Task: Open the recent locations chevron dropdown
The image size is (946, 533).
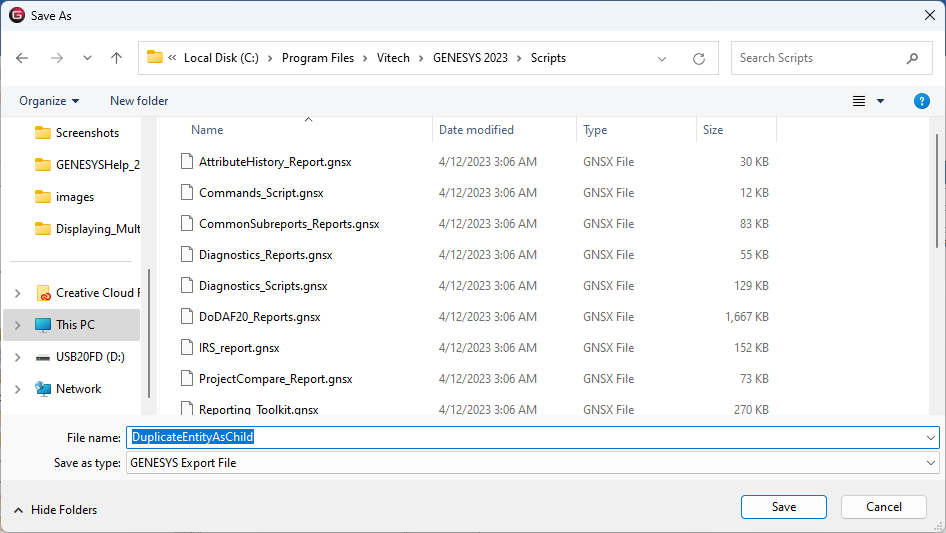Action: (85, 58)
